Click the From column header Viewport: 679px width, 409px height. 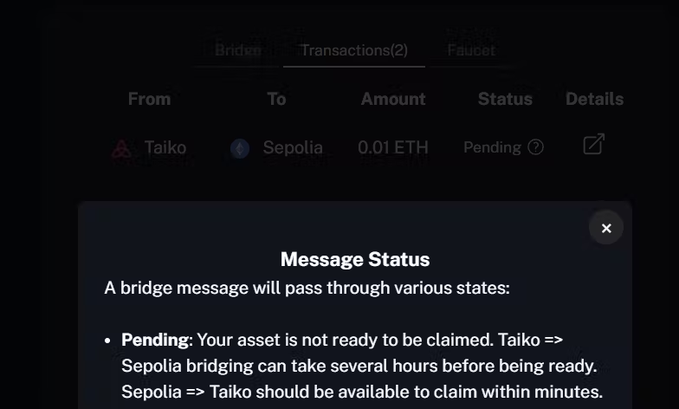[x=149, y=99]
